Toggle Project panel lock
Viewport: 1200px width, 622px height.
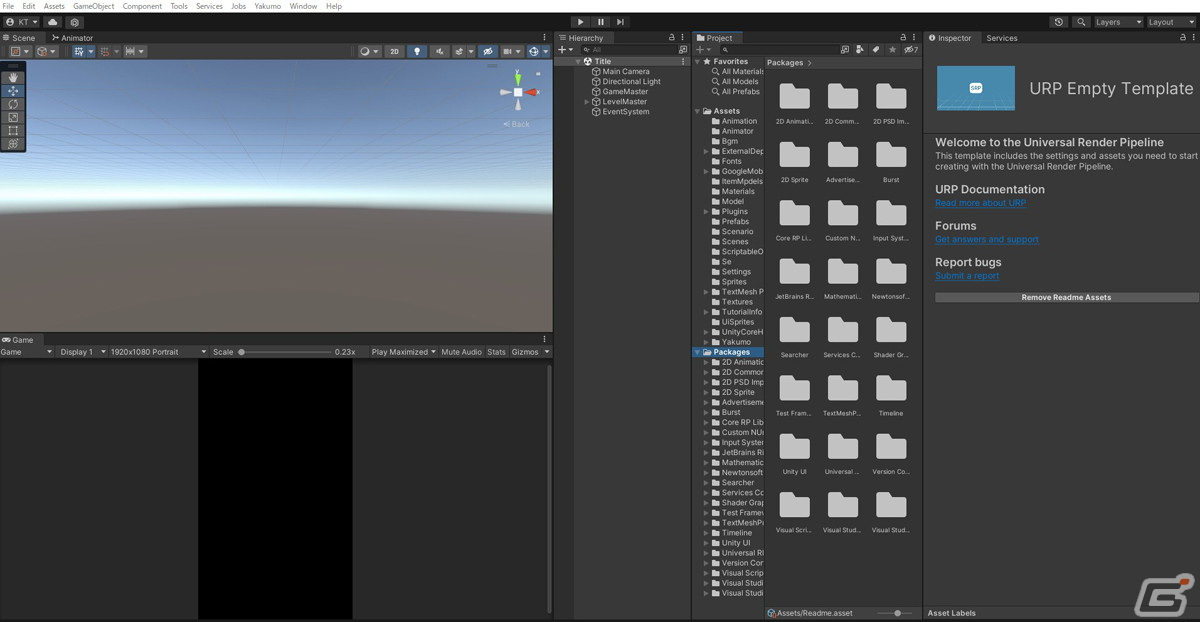[903, 38]
